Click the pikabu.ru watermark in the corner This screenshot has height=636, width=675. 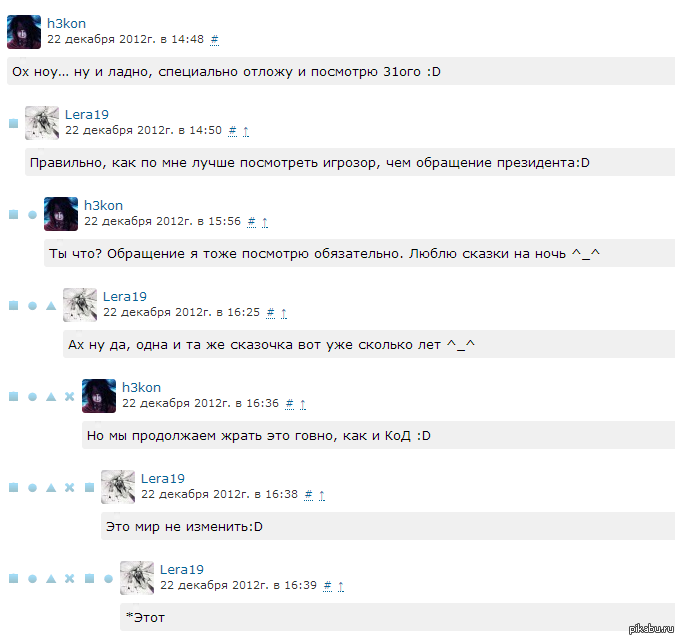[650, 628]
